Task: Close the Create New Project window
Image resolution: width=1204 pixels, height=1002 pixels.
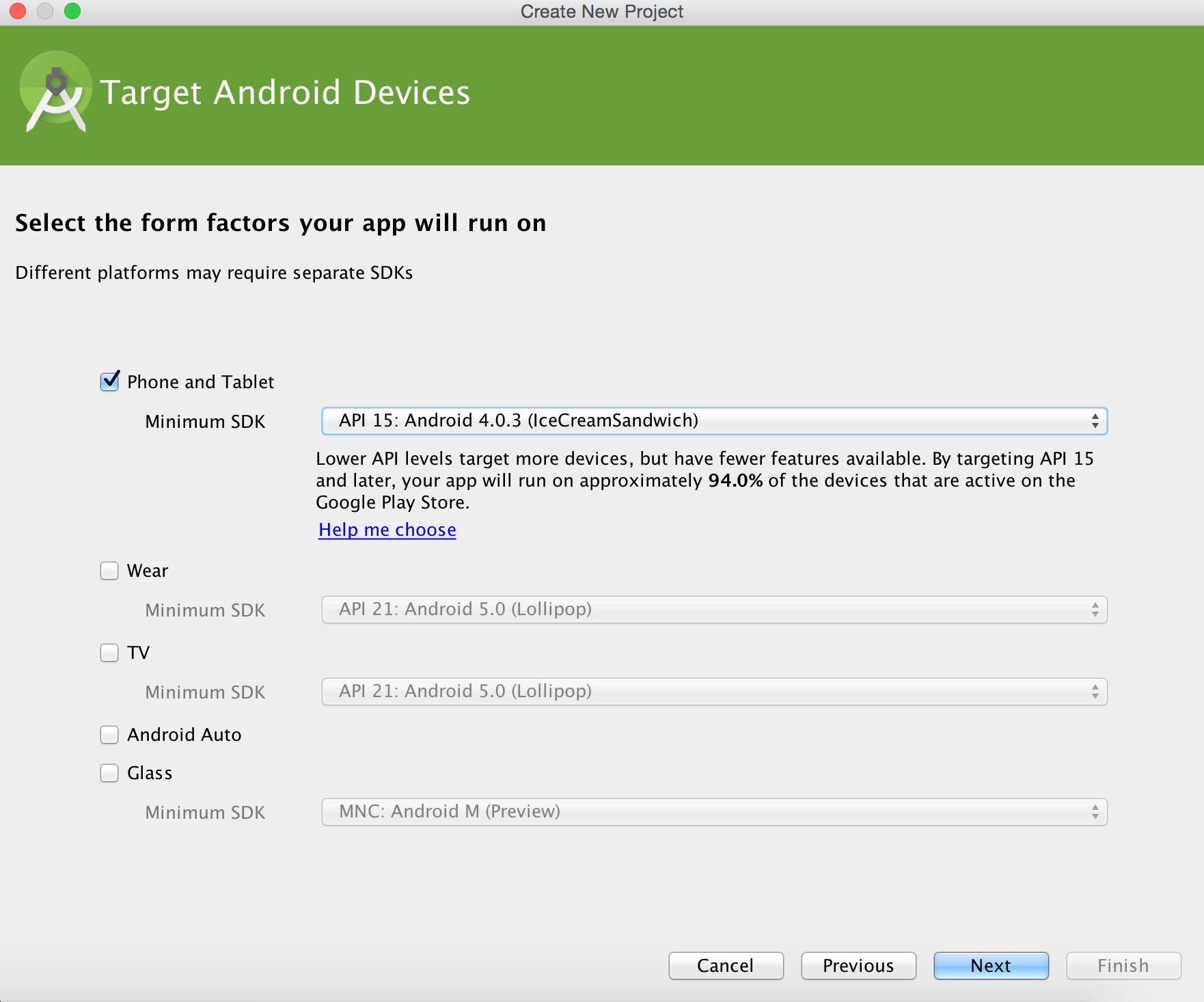Action: pos(18,11)
